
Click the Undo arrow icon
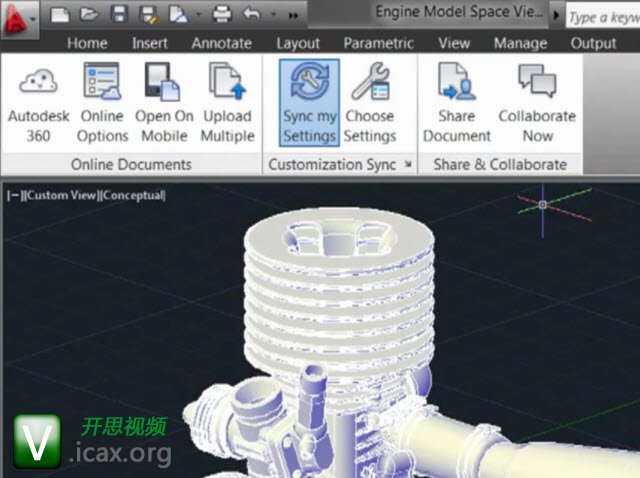(252, 15)
